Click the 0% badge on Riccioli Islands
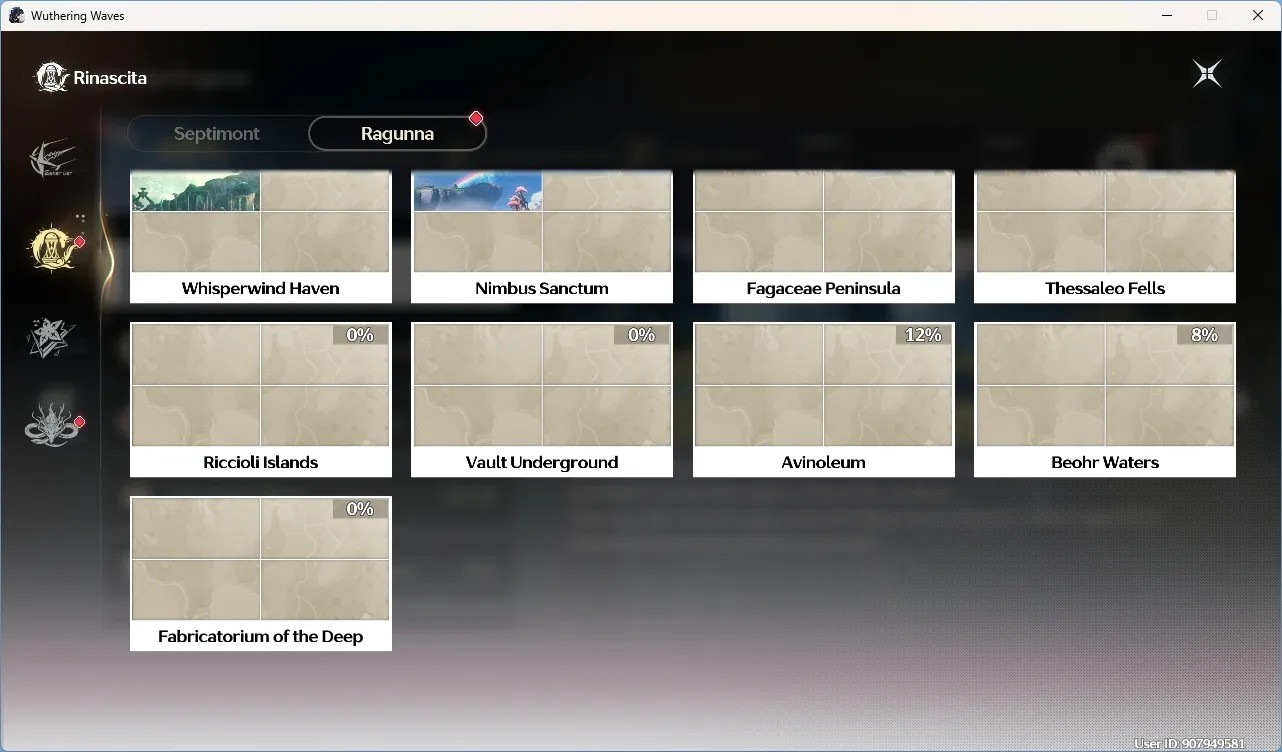 pos(360,335)
